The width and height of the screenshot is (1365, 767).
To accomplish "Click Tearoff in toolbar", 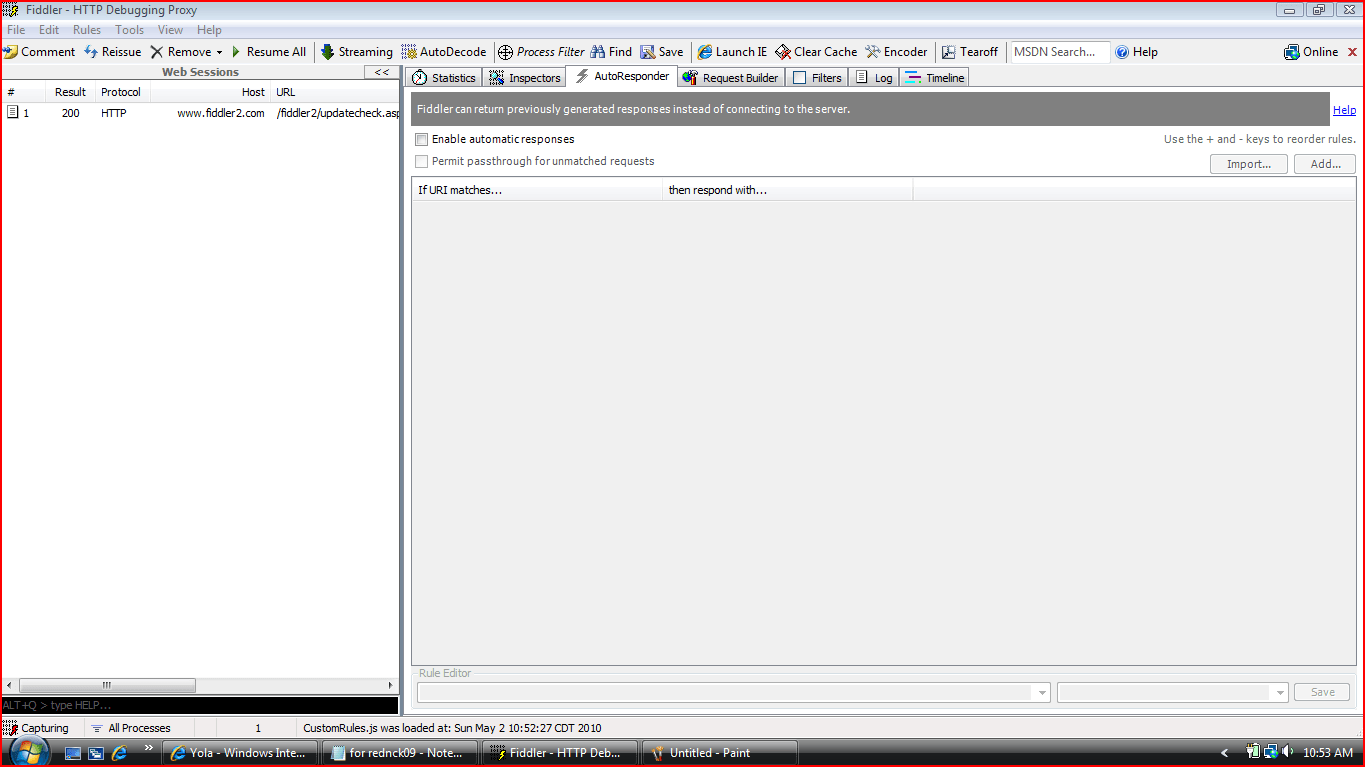I will point(970,52).
